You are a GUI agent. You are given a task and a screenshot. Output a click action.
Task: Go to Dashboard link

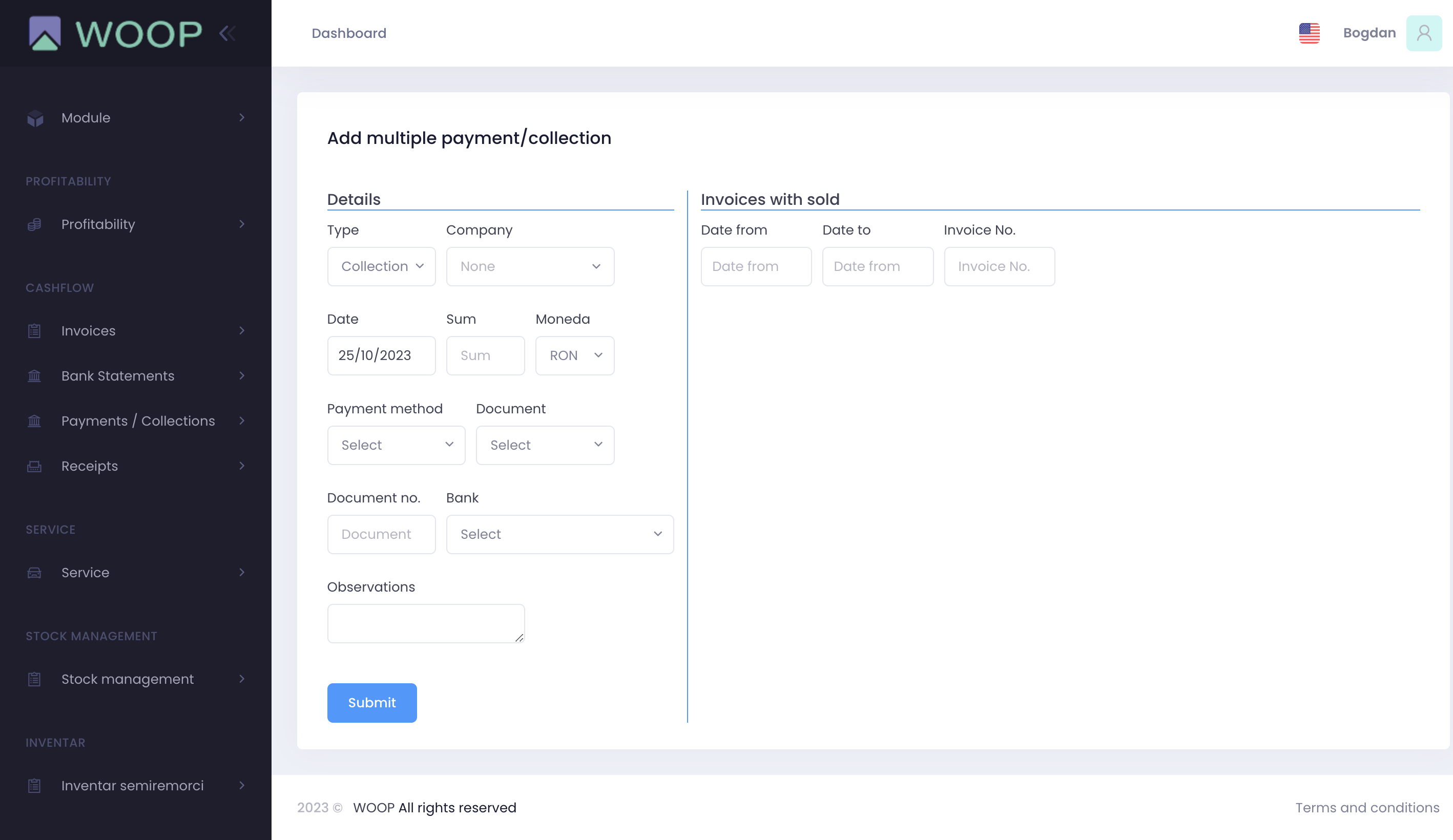point(349,33)
